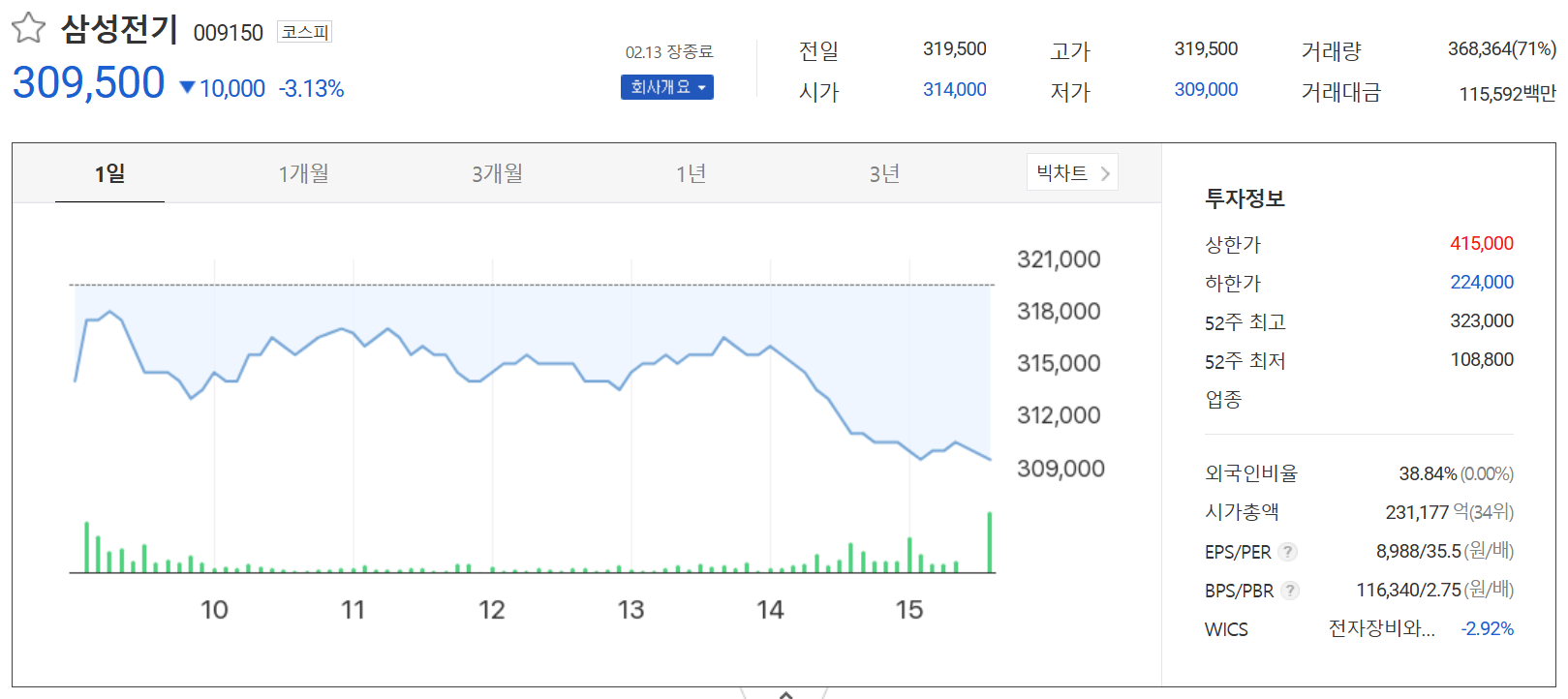
Task: Click the WICS change -2.92%
Action: click(x=1487, y=629)
